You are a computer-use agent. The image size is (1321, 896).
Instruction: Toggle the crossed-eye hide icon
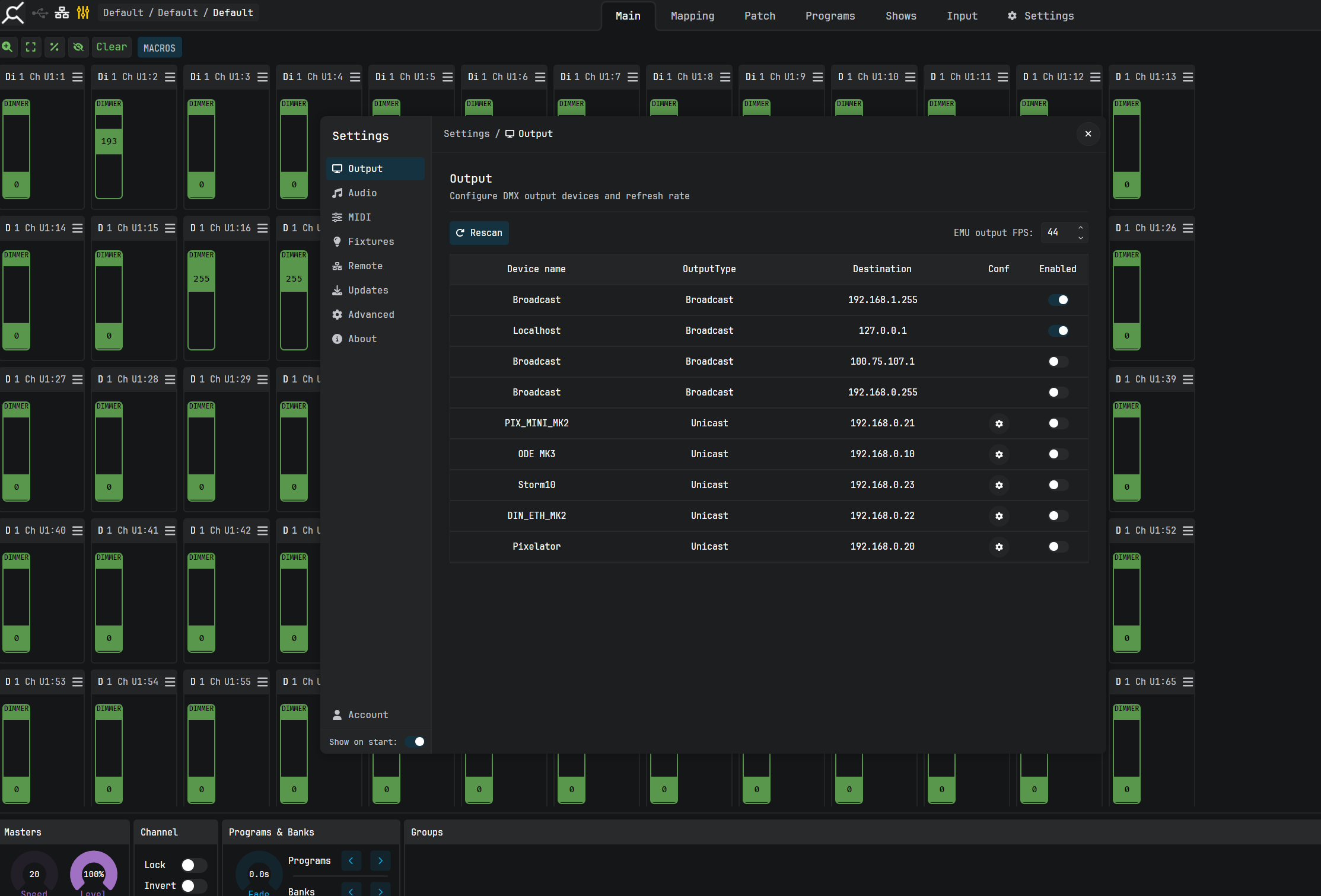[78, 47]
